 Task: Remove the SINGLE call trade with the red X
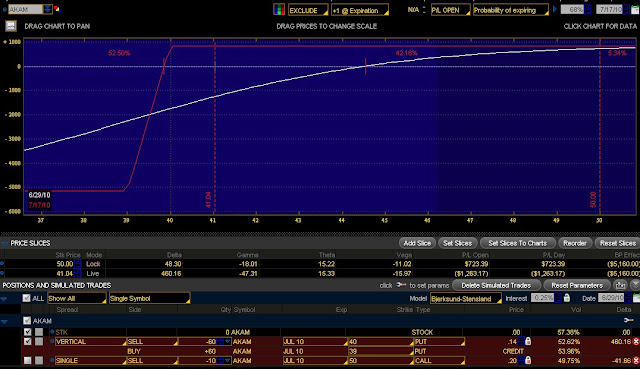pyautogui.click(x=636, y=360)
